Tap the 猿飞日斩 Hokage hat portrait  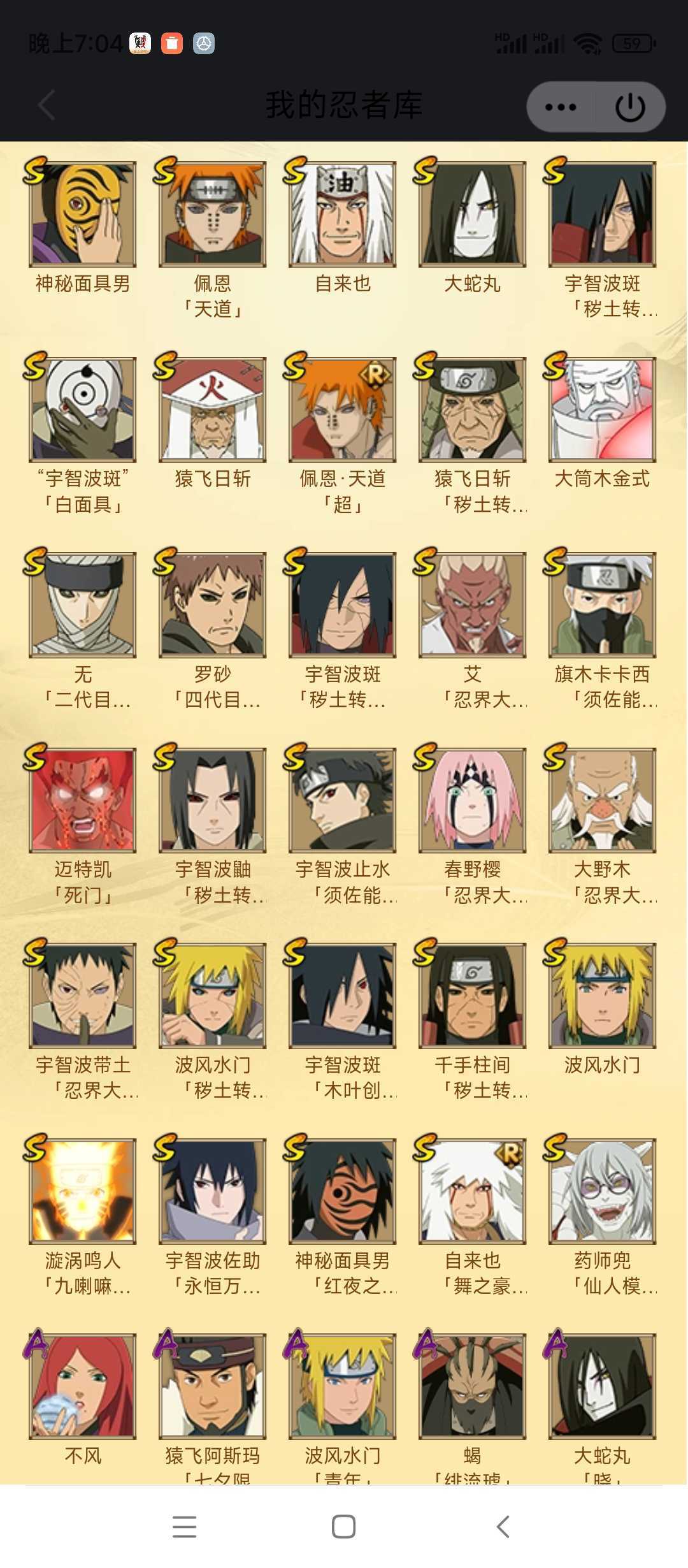pyautogui.click(x=213, y=409)
